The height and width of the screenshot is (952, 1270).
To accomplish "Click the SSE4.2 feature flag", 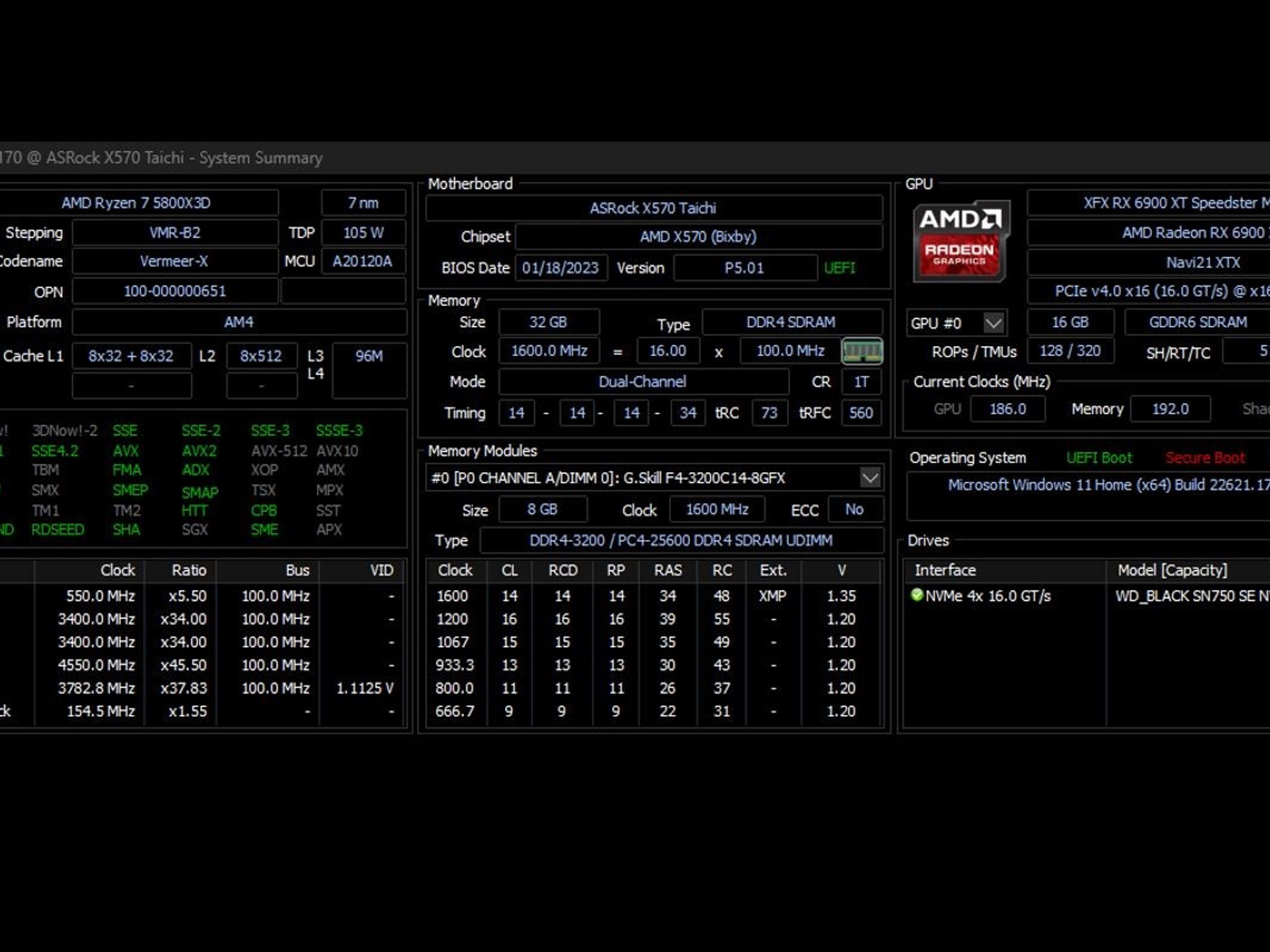I will coord(55,451).
